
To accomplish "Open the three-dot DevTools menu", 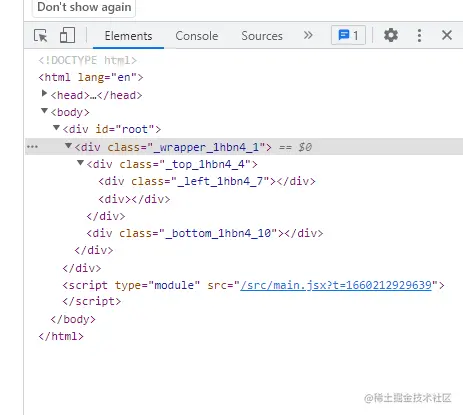I will pos(419,35).
